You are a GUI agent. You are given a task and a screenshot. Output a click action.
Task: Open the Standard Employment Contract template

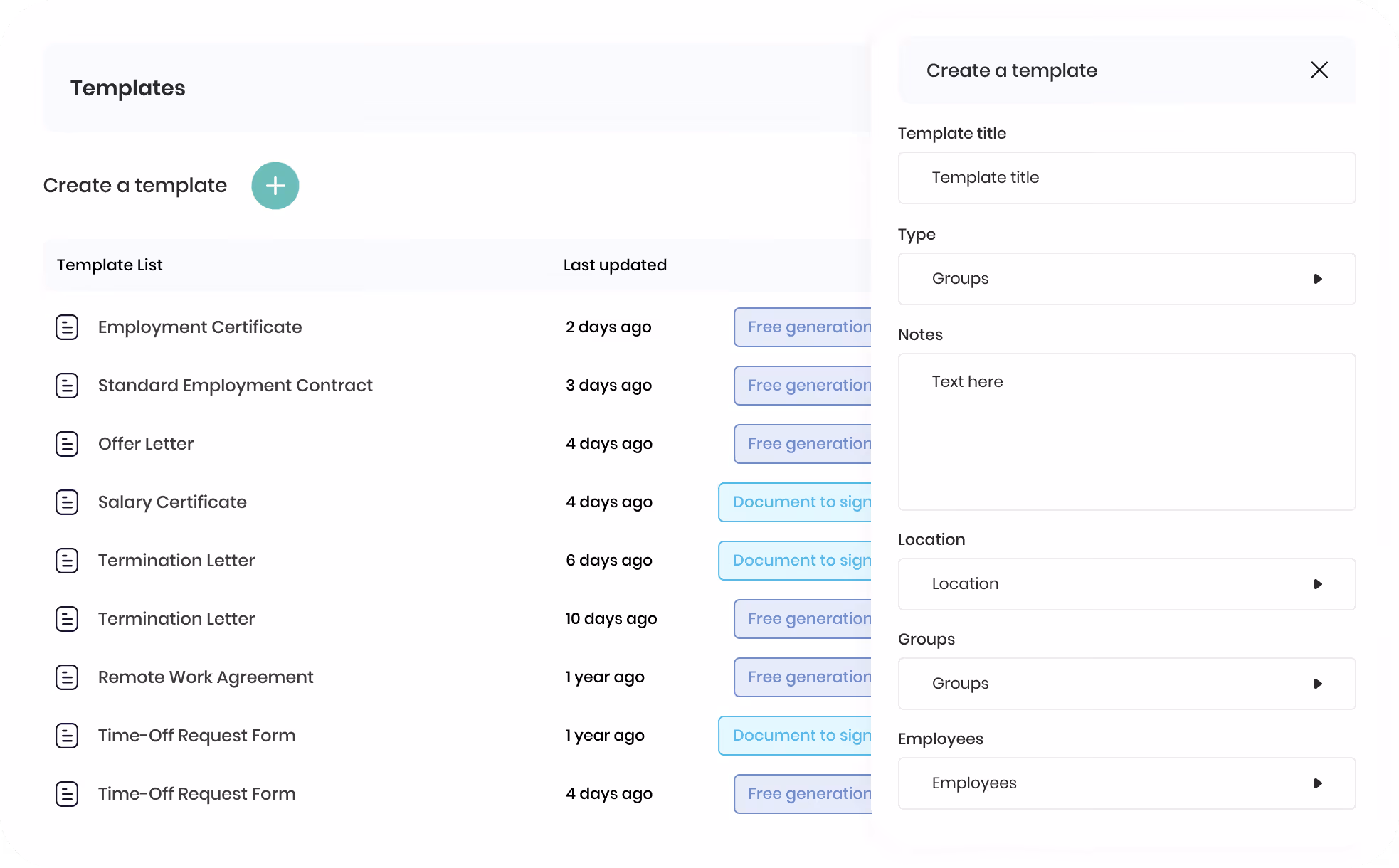(x=236, y=386)
